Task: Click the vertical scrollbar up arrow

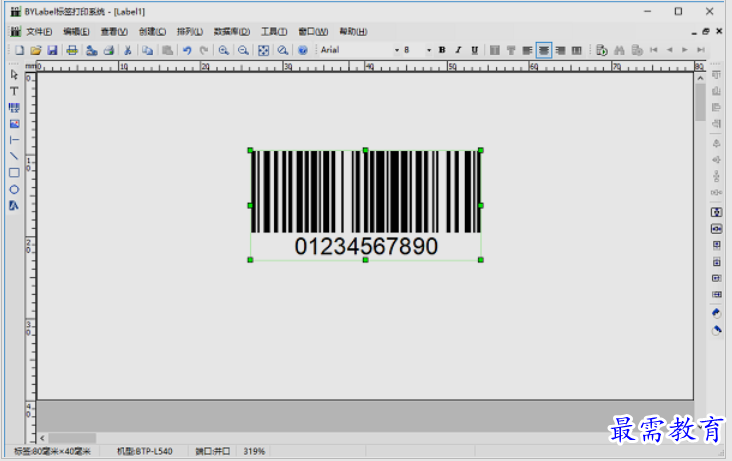Action: coord(700,78)
